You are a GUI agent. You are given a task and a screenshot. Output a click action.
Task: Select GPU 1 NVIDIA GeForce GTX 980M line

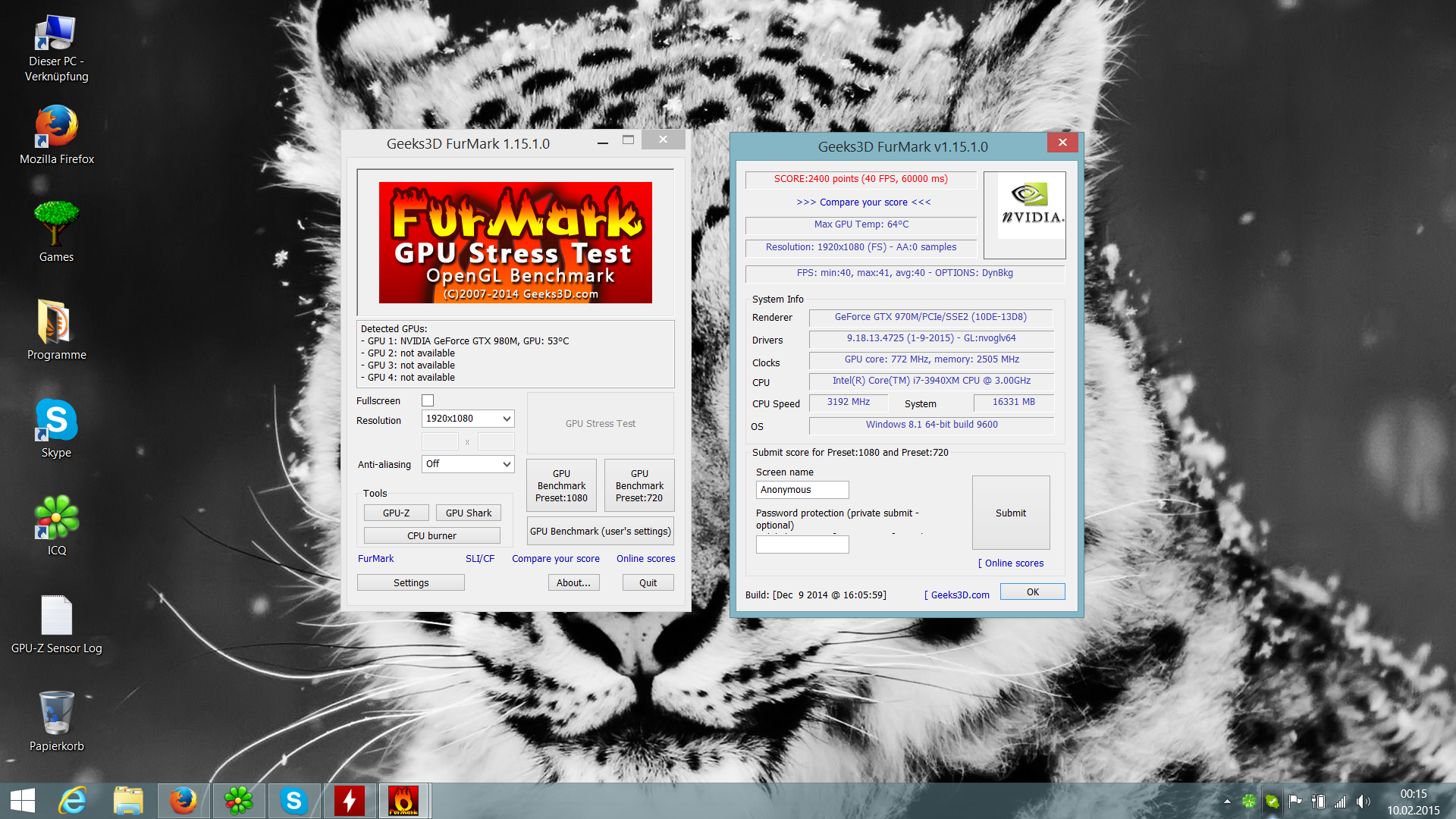point(465,341)
